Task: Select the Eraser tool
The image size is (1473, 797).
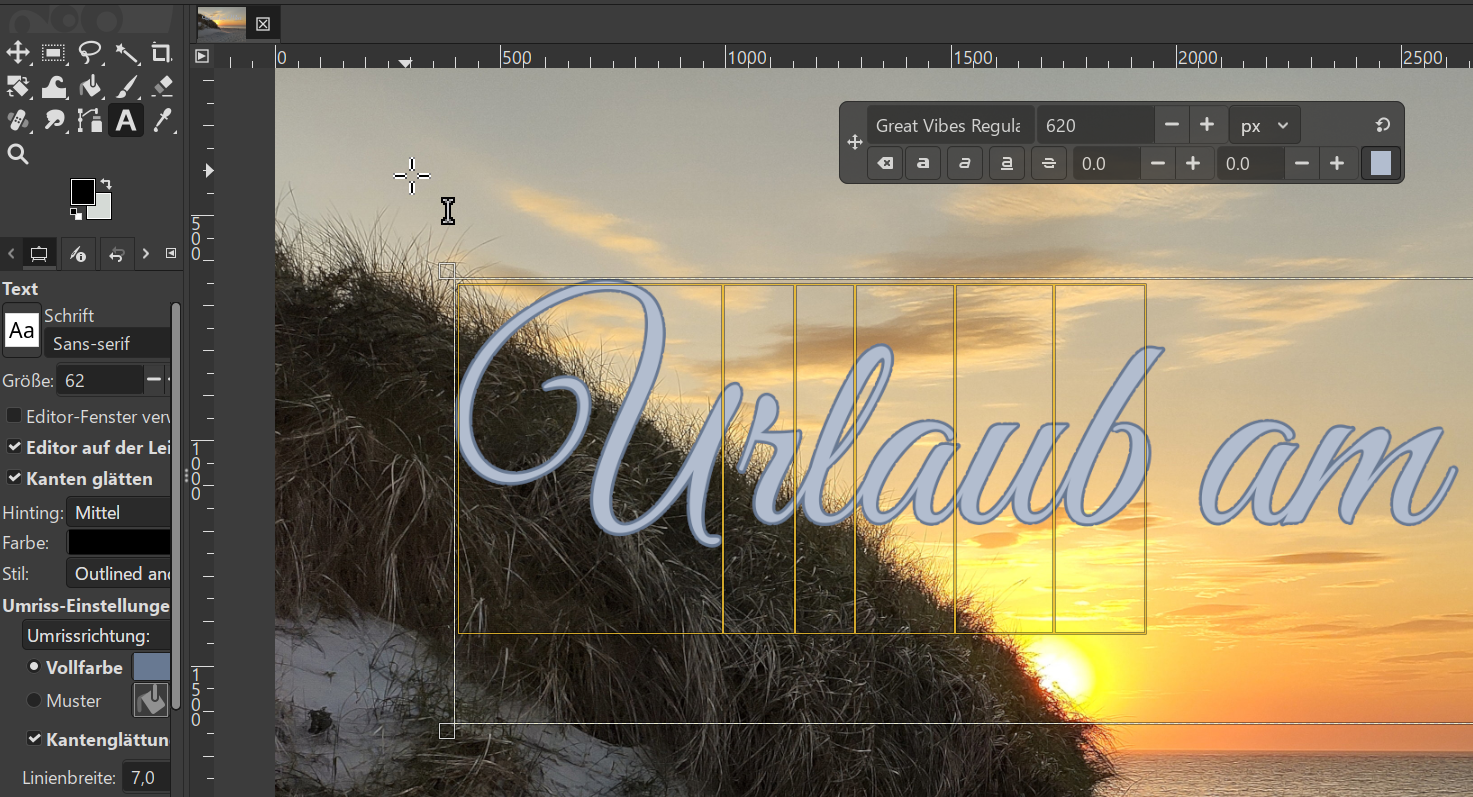Action: pos(162,87)
